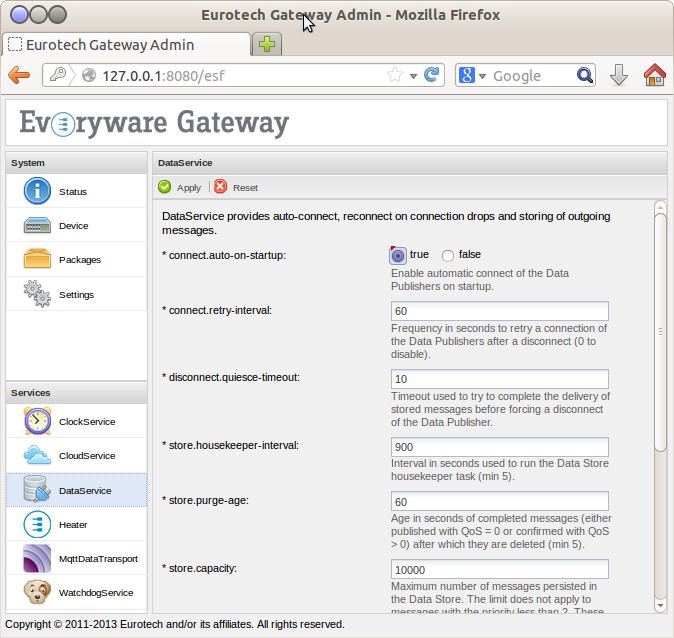The image size is (674, 638).
Task: Click the DataService panel title
Action: coord(185,163)
